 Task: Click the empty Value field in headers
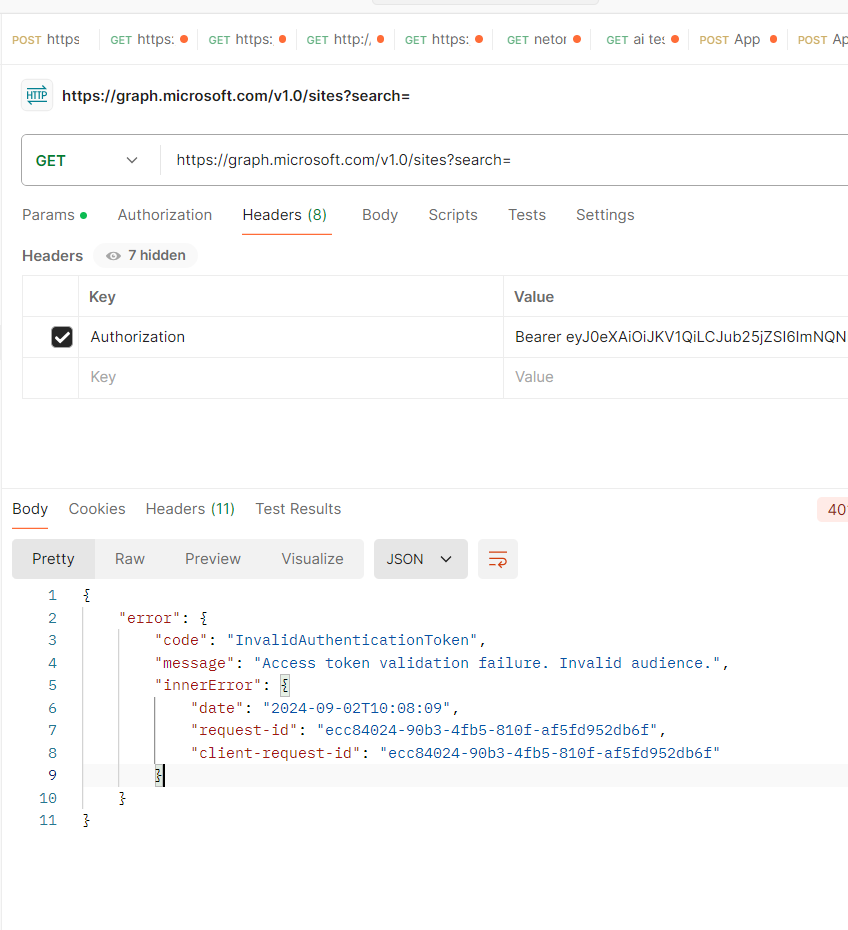click(x=676, y=377)
